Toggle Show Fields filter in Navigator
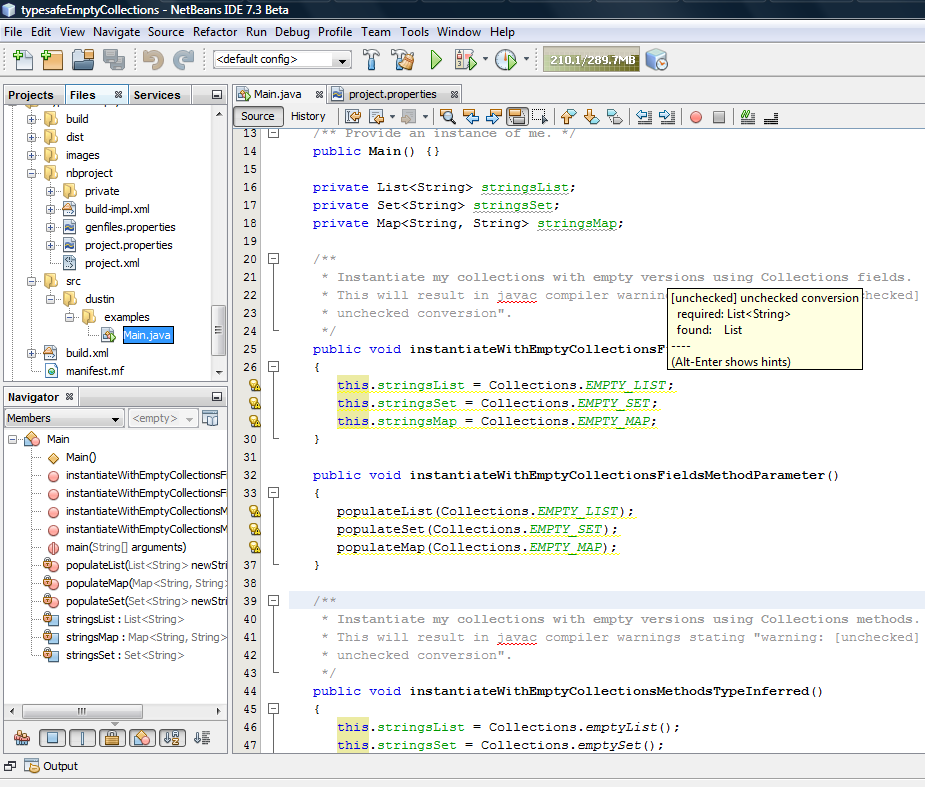The image size is (925, 787). pyautogui.click(x=53, y=737)
